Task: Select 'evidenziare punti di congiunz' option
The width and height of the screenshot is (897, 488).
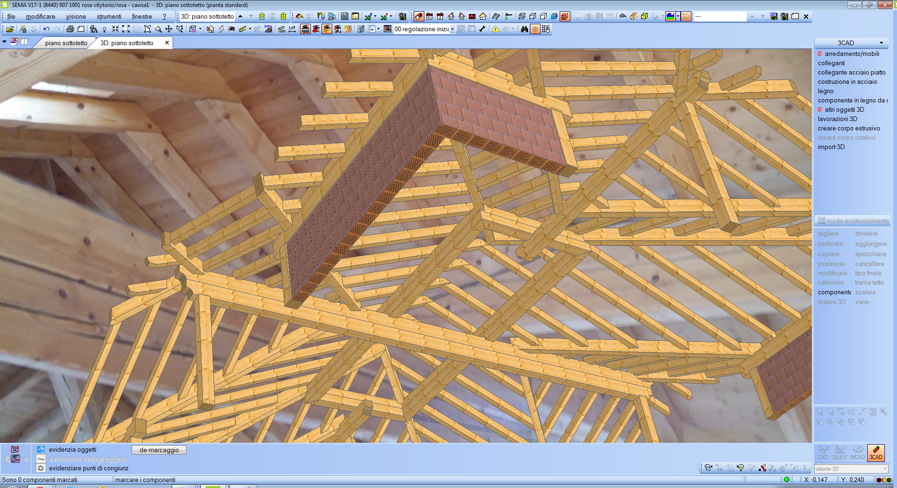Action: point(88,468)
